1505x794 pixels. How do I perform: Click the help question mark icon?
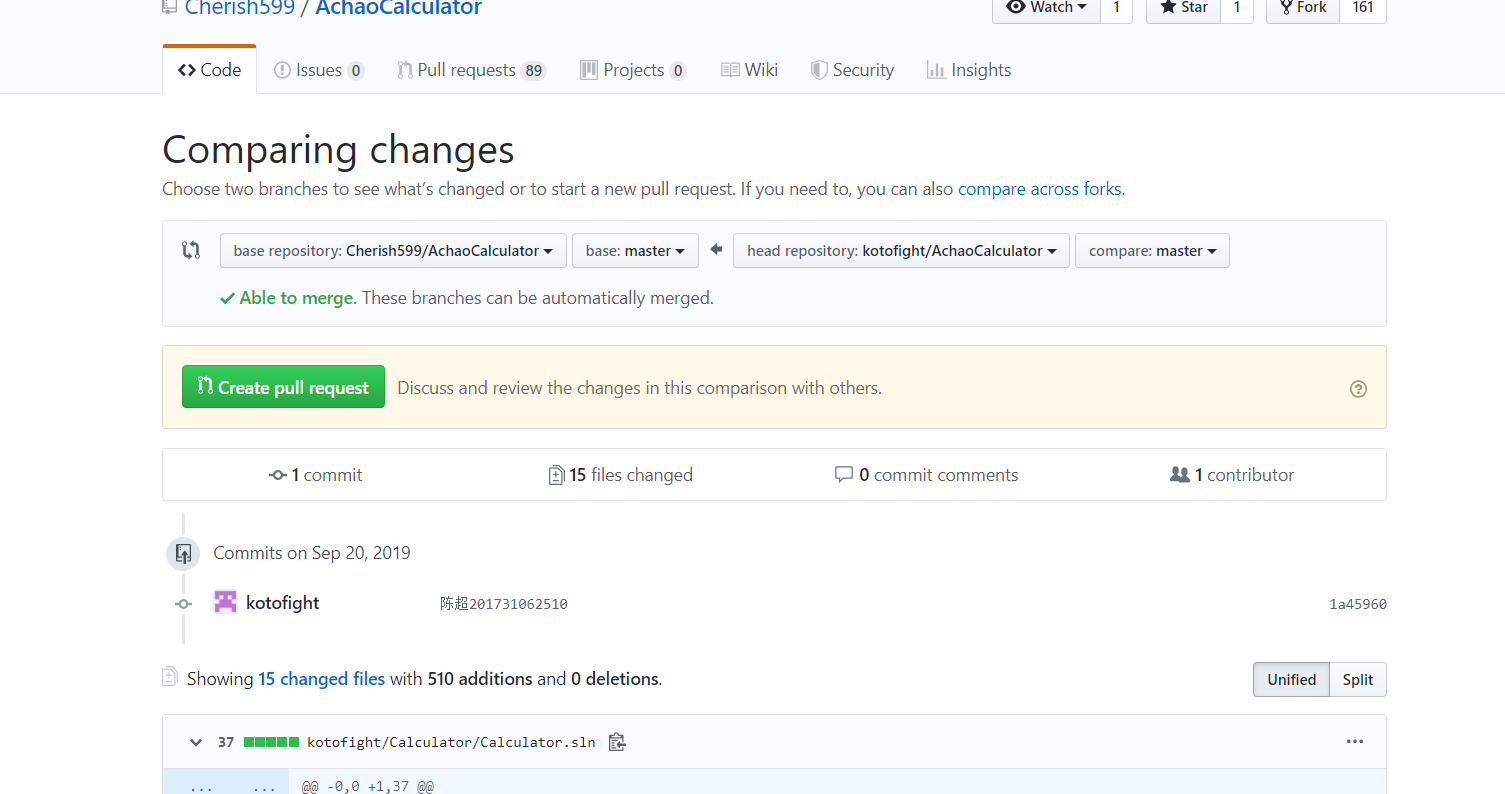1358,389
